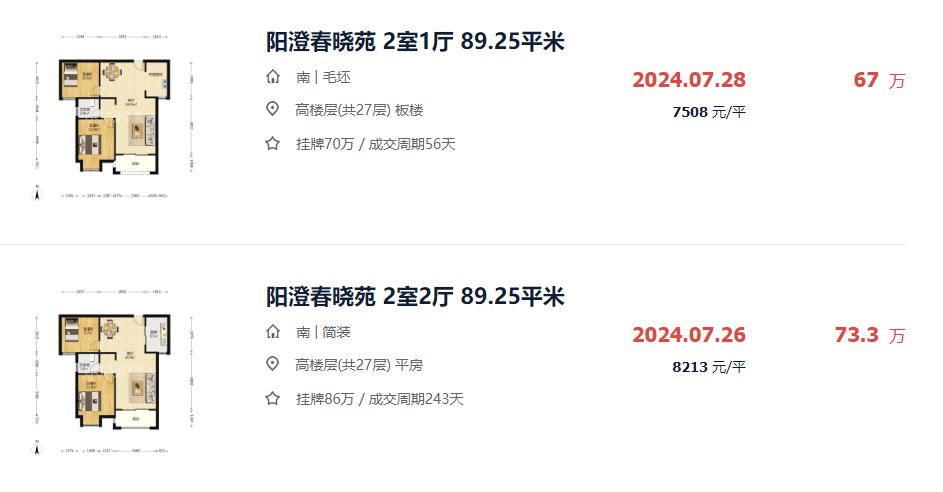Viewport: 943px width, 492px height.
Task: Click 挂牌86万 / 成交周期243天 info
Action: point(380,399)
